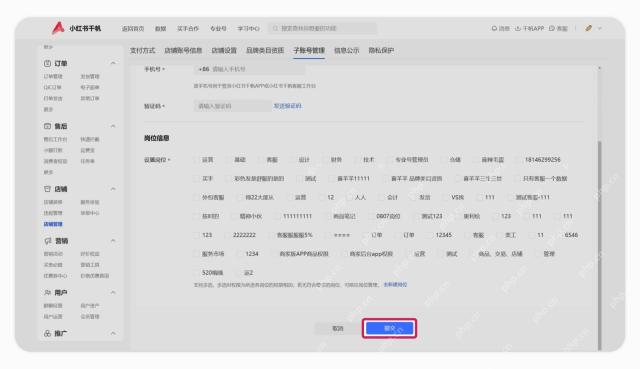Check the 基础 role checkbox
The width and height of the screenshot is (640, 369).
pyautogui.click(x=229, y=160)
